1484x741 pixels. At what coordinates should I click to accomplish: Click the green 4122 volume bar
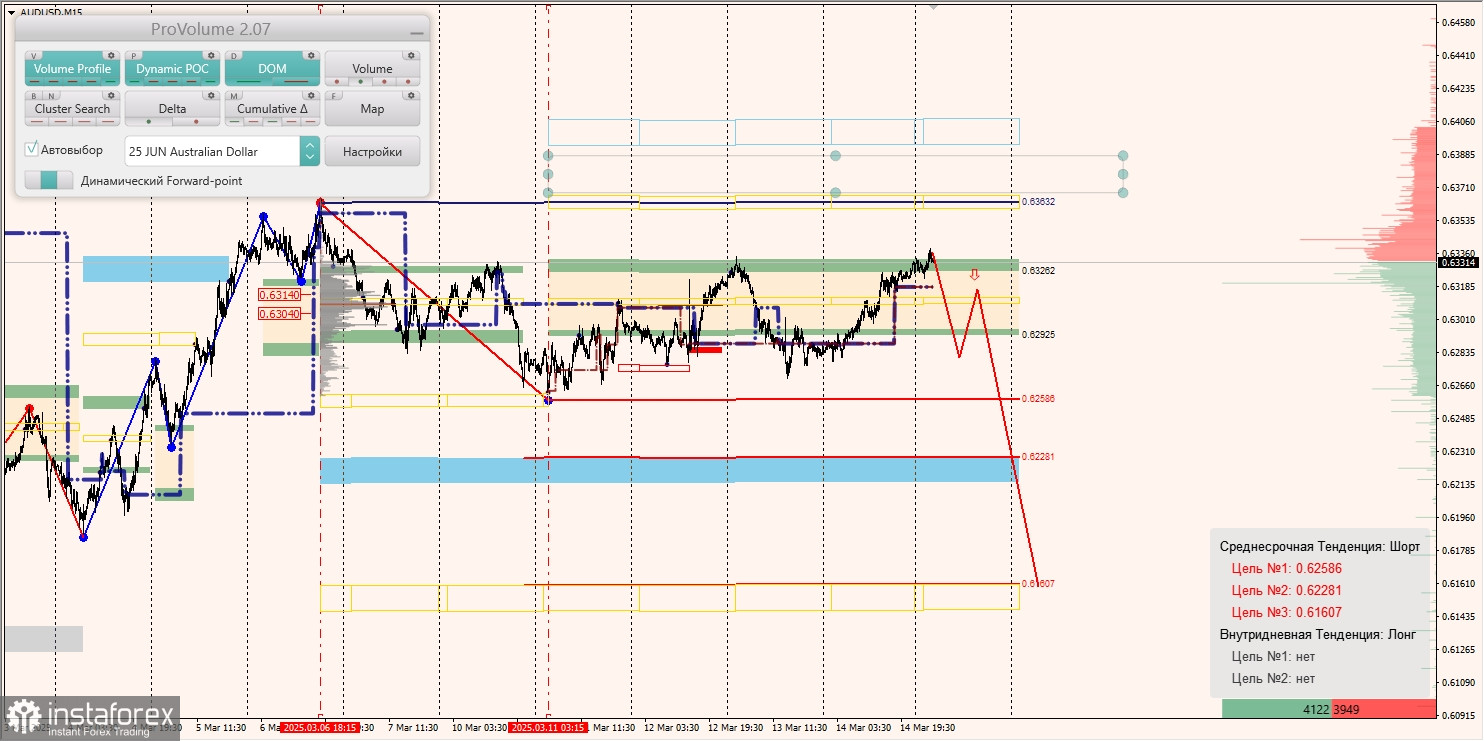(x=1276, y=709)
